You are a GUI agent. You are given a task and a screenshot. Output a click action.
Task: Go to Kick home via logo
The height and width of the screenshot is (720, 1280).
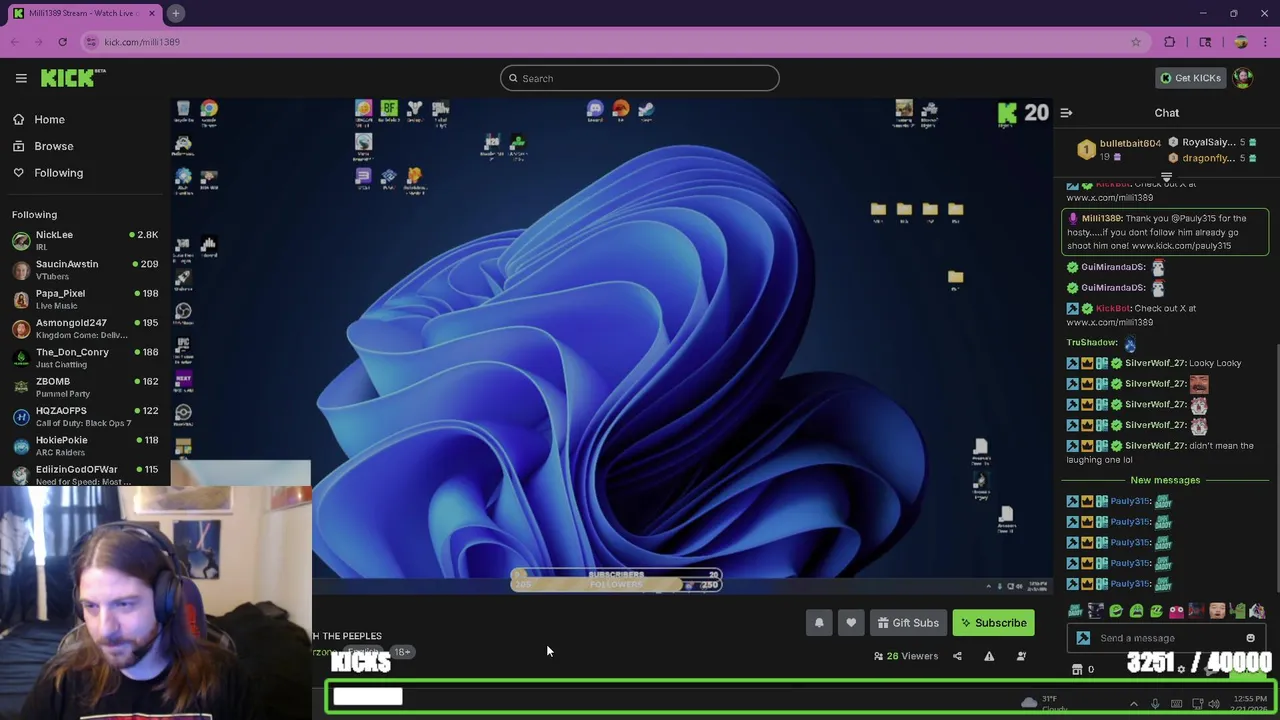coord(73,78)
